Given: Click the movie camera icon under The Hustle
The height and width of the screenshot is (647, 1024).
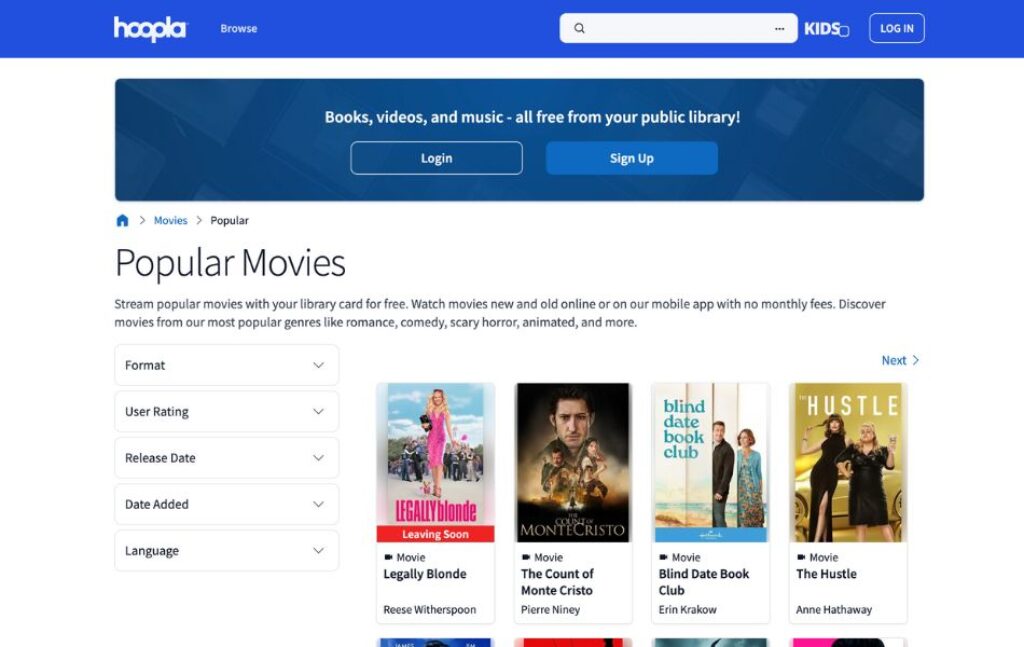Looking at the screenshot, I should coord(801,558).
